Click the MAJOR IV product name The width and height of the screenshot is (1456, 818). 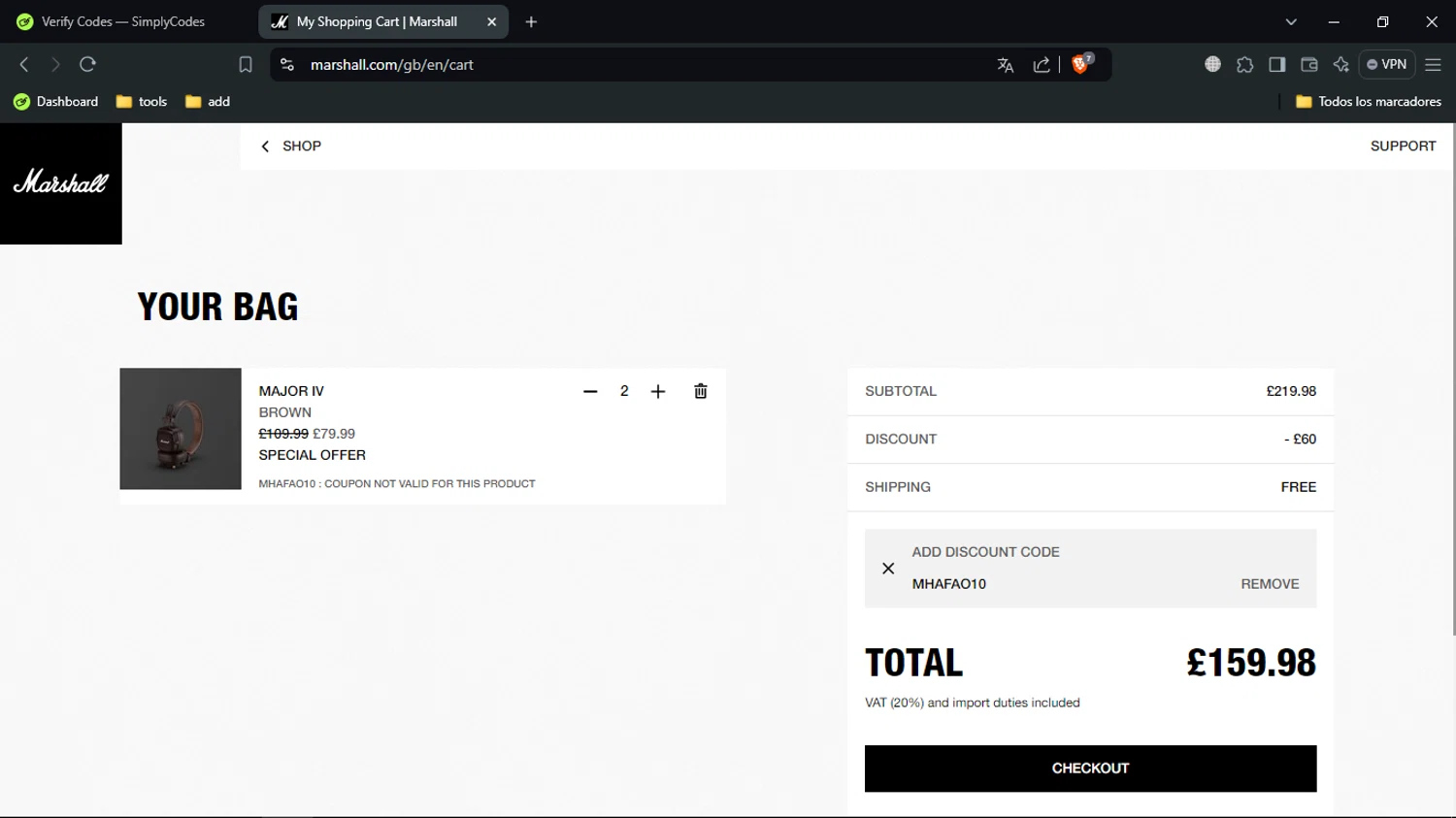(x=291, y=391)
